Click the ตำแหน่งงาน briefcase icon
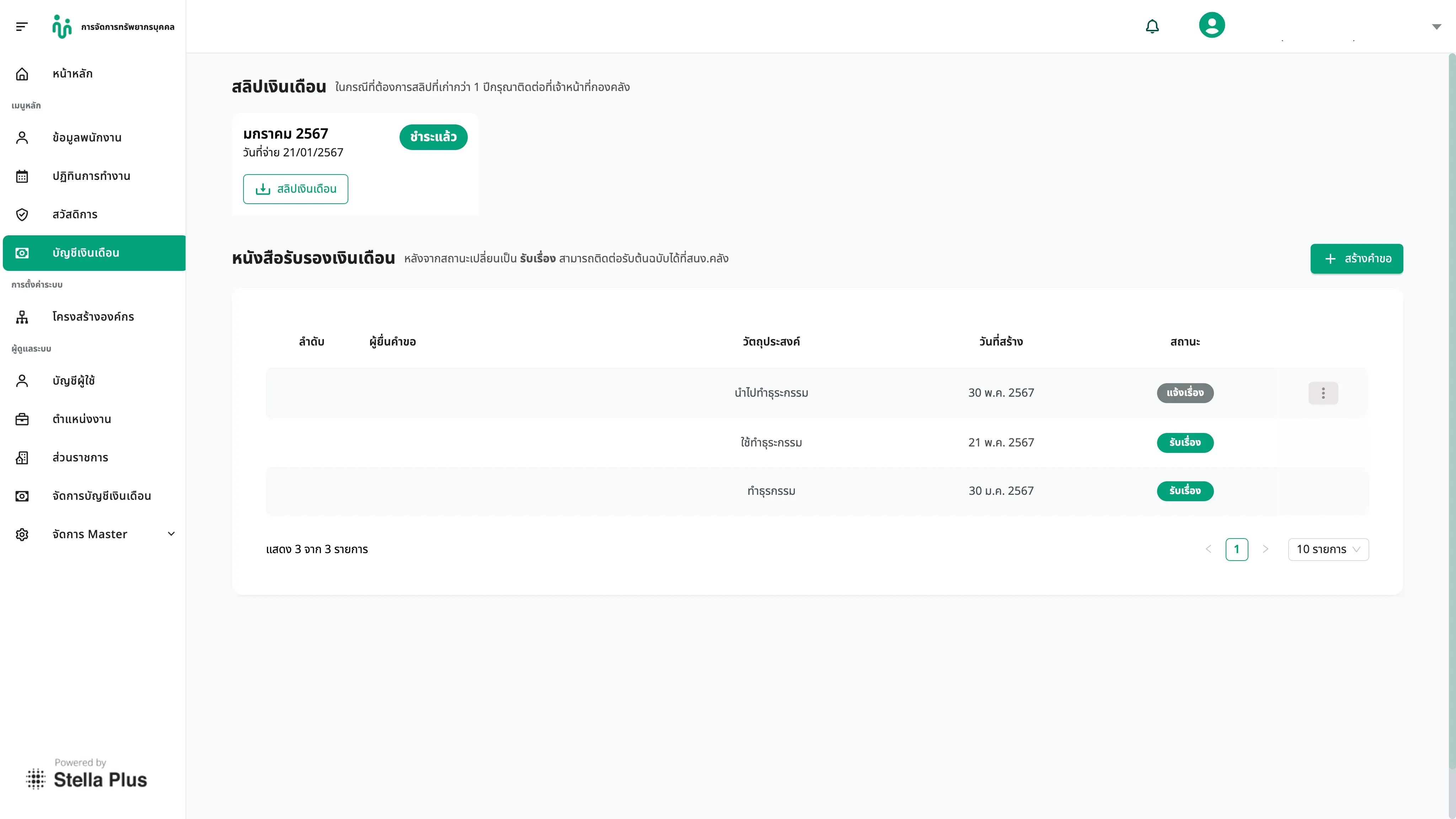Image resolution: width=1456 pixels, height=819 pixels. pyautogui.click(x=22, y=419)
